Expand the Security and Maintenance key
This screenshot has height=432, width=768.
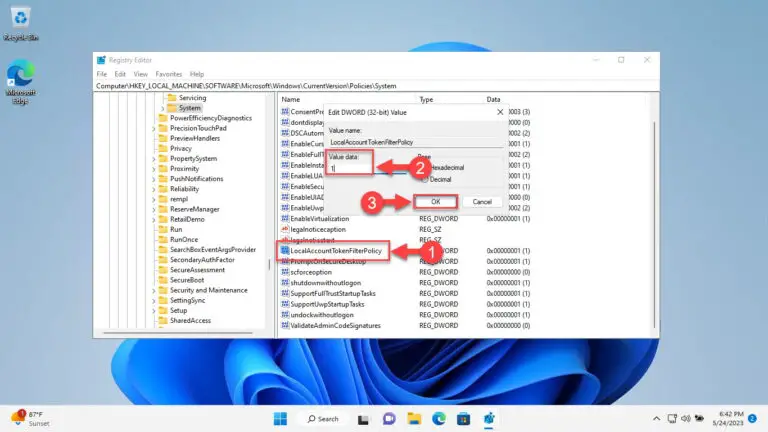(156, 290)
